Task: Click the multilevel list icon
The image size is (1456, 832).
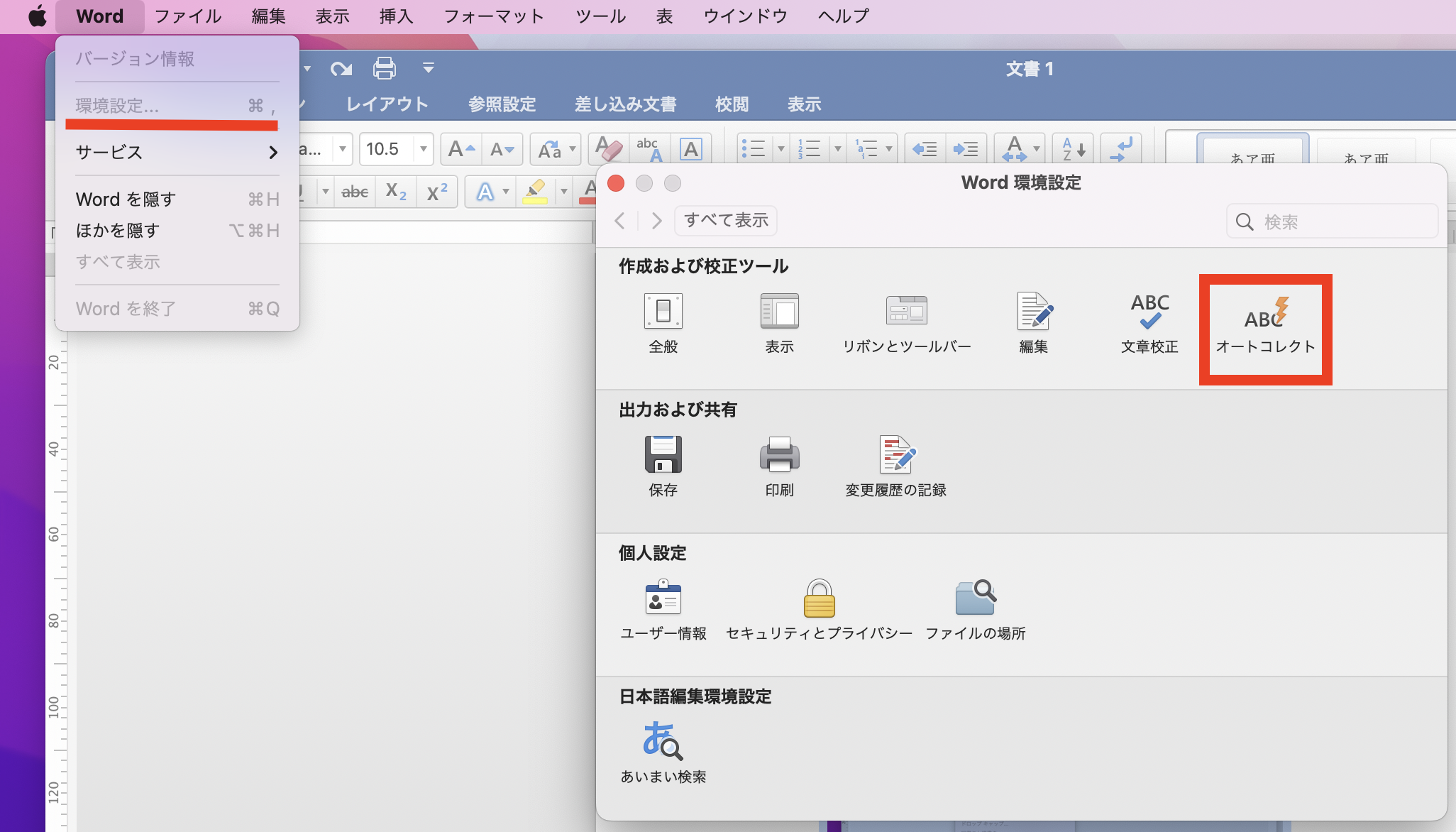Action: pos(866,149)
